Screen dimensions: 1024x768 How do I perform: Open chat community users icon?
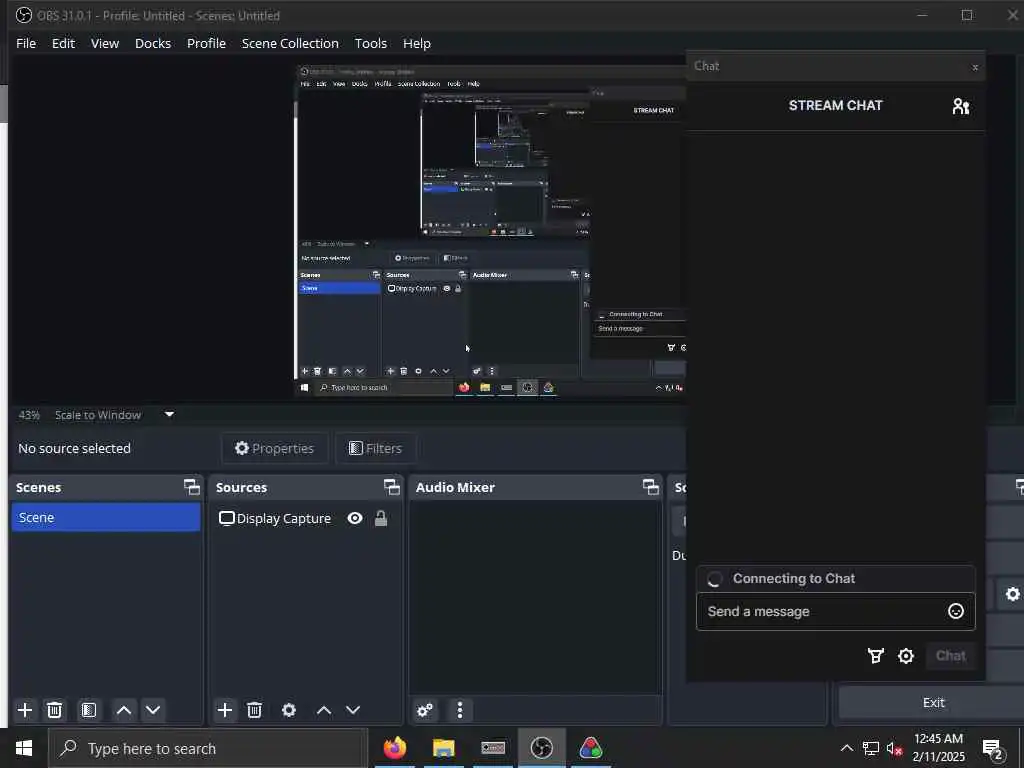pos(961,106)
